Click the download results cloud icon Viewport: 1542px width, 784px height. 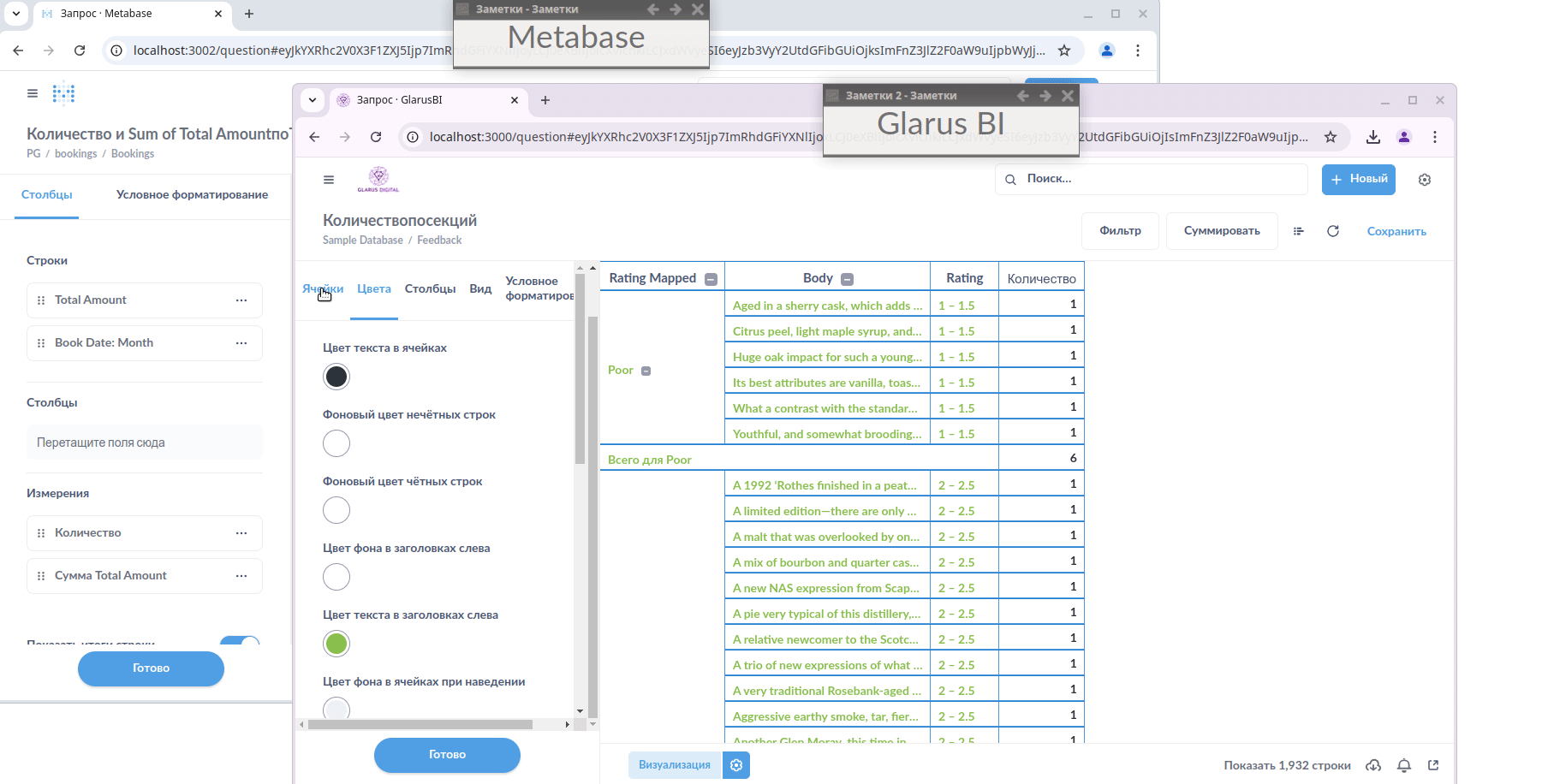(x=1373, y=765)
